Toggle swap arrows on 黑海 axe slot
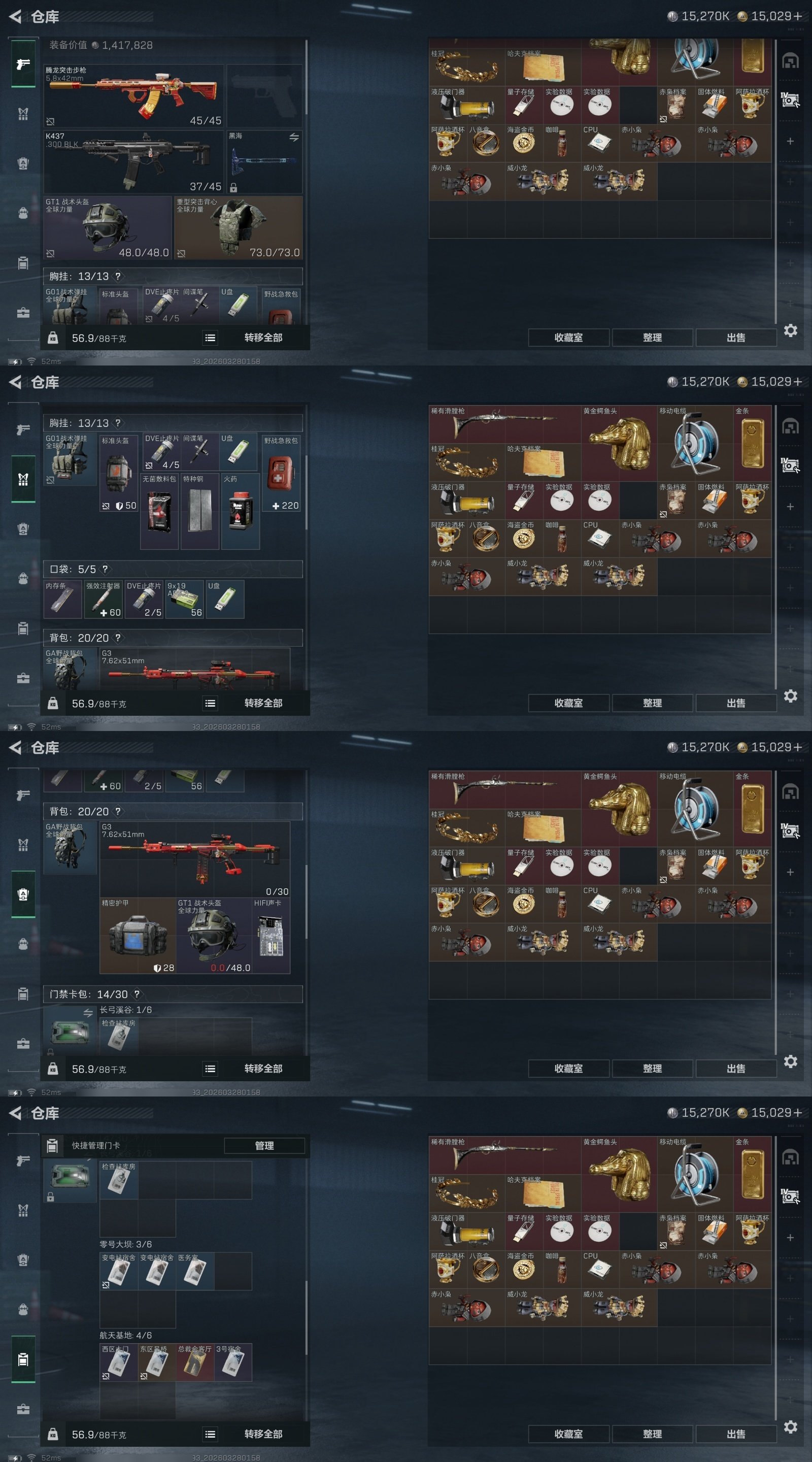 (x=294, y=138)
